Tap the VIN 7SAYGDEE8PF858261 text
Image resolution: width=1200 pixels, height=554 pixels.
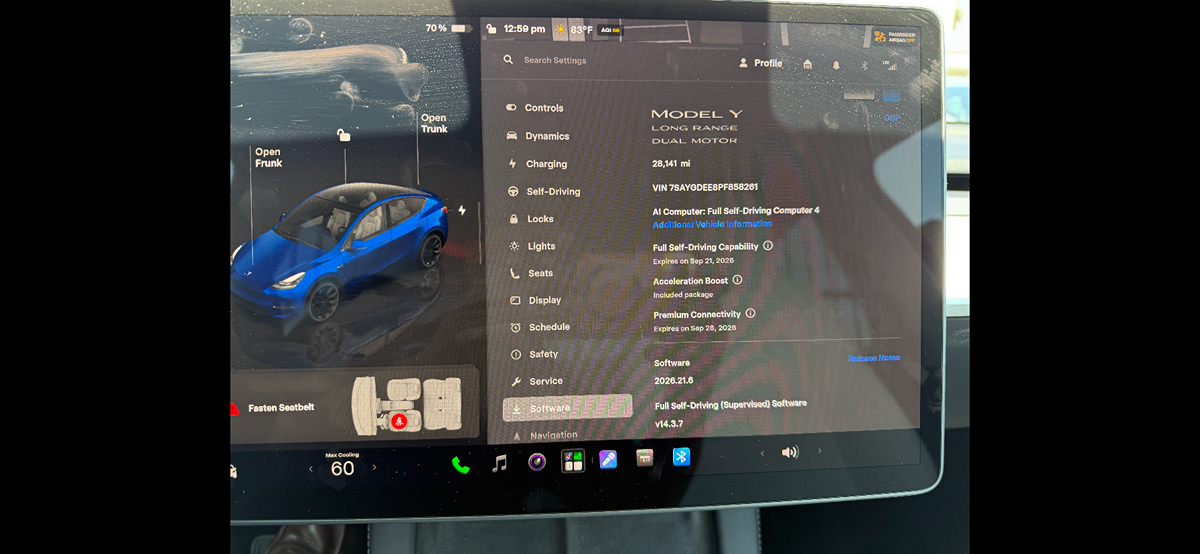coord(705,187)
